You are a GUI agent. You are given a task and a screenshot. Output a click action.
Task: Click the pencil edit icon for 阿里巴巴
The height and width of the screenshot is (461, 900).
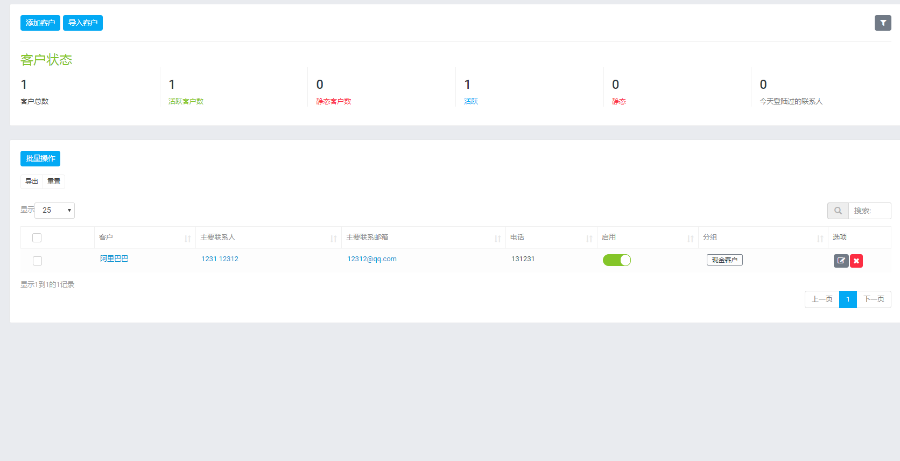841,260
